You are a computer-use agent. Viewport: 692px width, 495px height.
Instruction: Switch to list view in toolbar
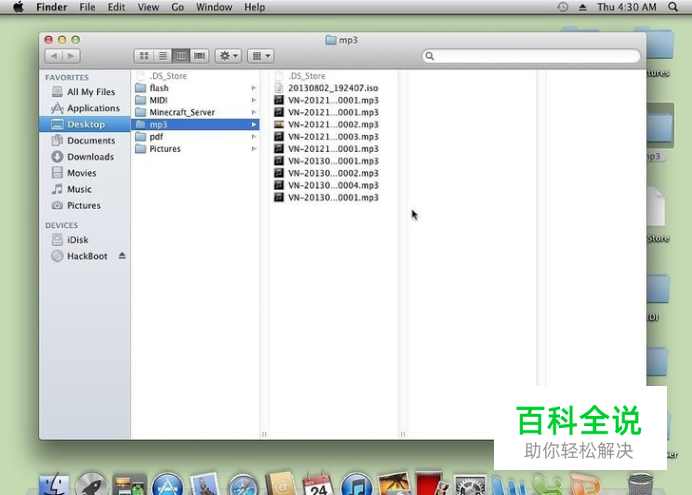pyautogui.click(x=162, y=56)
